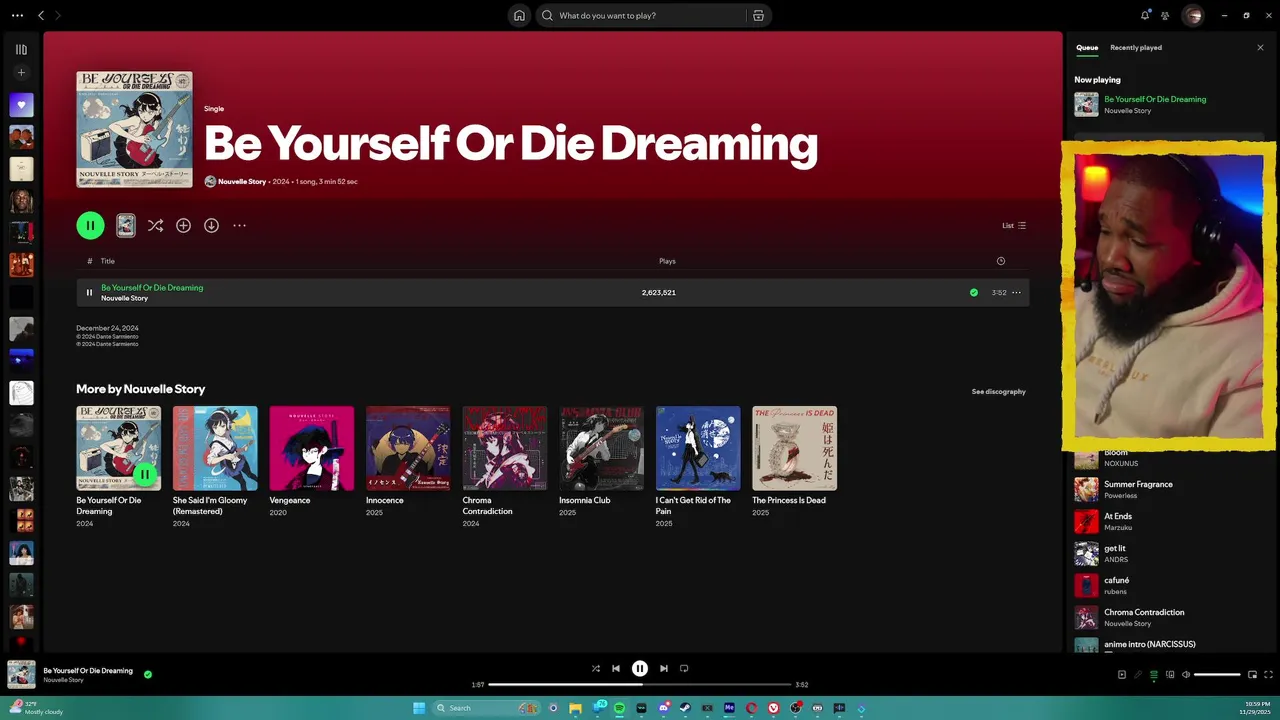The height and width of the screenshot is (720, 1280).
Task: Open Your Library sidebar icon
Action: 21,49
